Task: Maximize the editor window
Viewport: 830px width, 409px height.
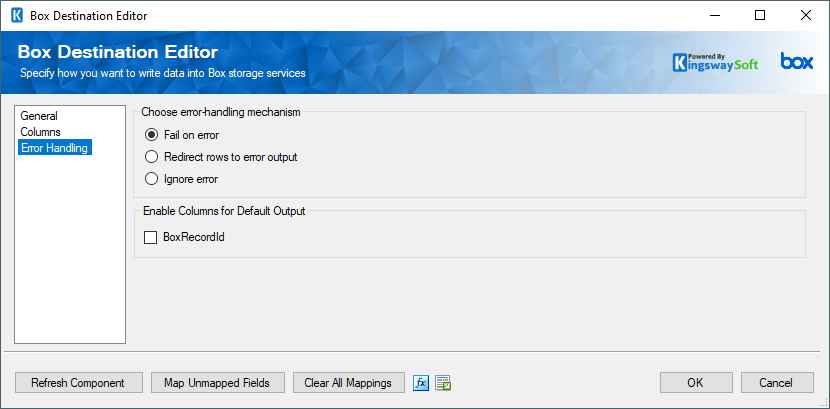Action: (760, 16)
